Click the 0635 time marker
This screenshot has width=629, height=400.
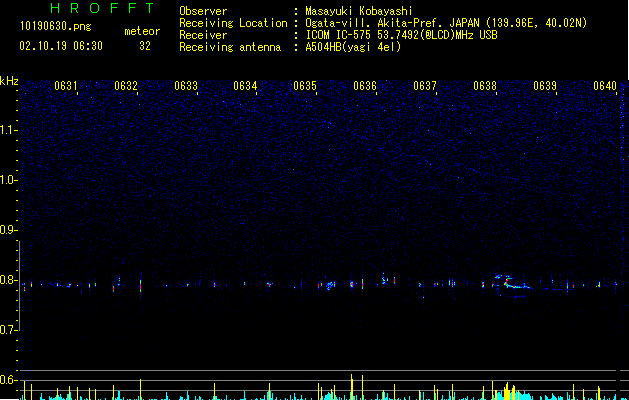pyautogui.click(x=305, y=86)
